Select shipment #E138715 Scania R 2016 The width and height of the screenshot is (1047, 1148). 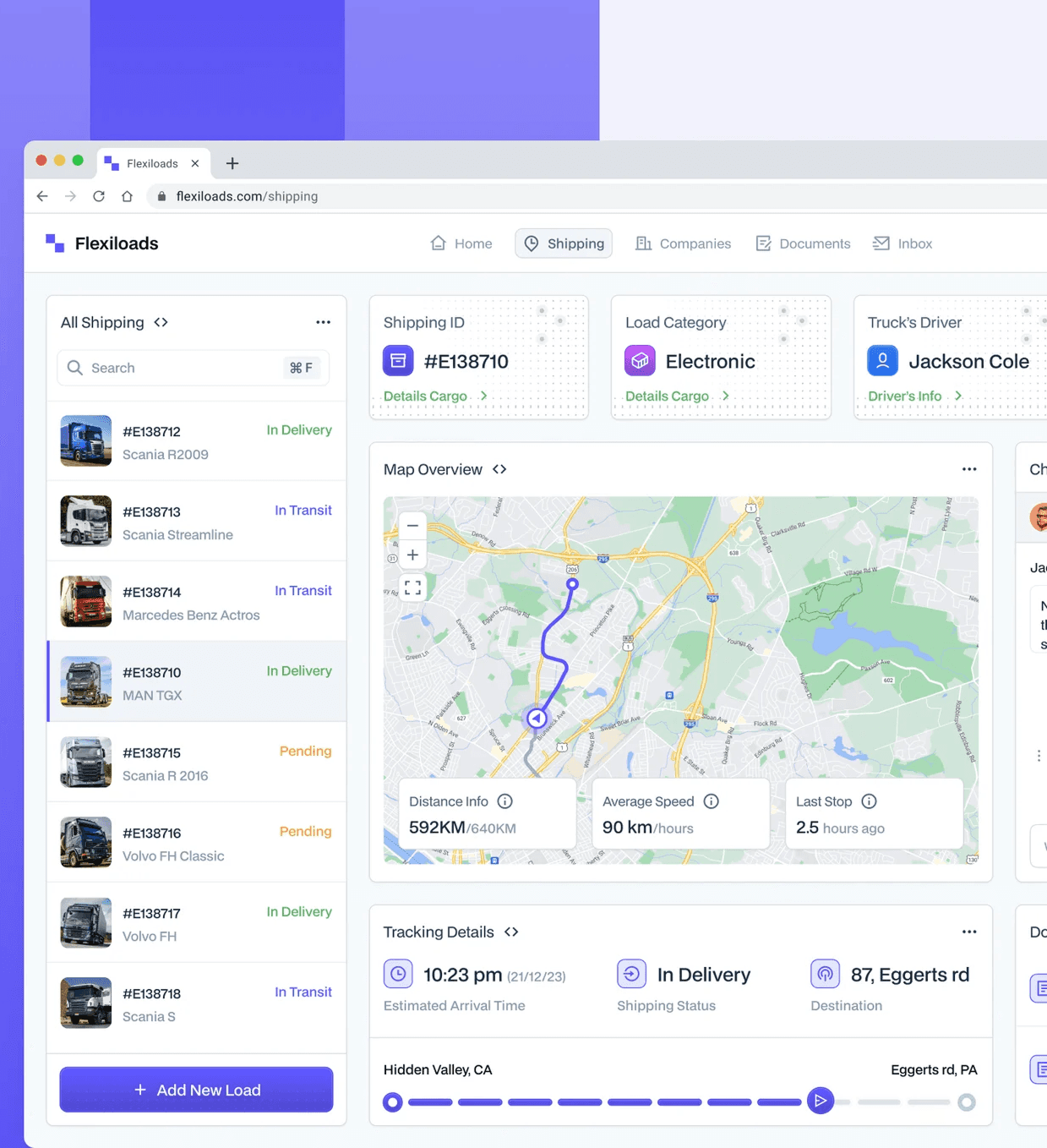pyautogui.click(x=196, y=762)
